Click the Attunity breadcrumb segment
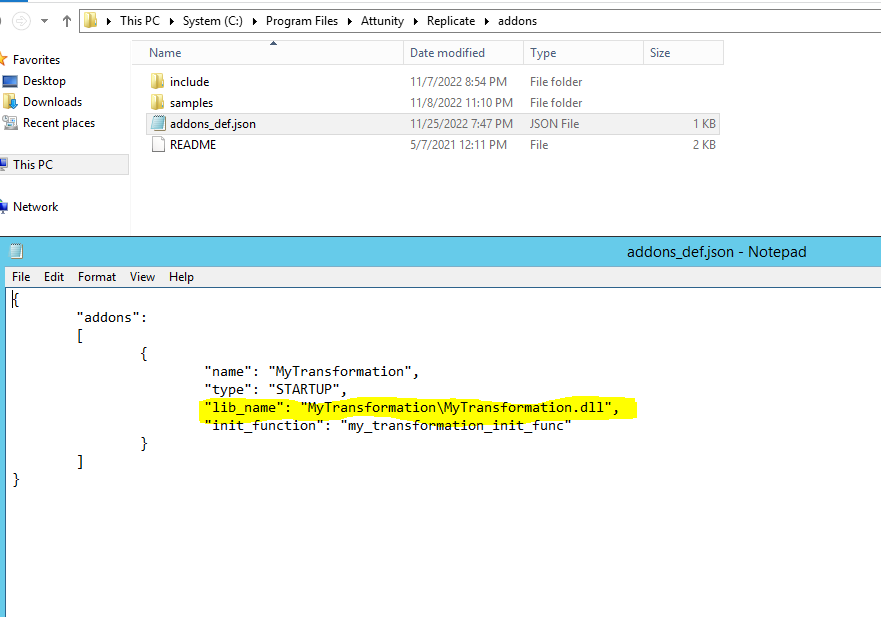This screenshot has height=617, width=881. (x=382, y=21)
